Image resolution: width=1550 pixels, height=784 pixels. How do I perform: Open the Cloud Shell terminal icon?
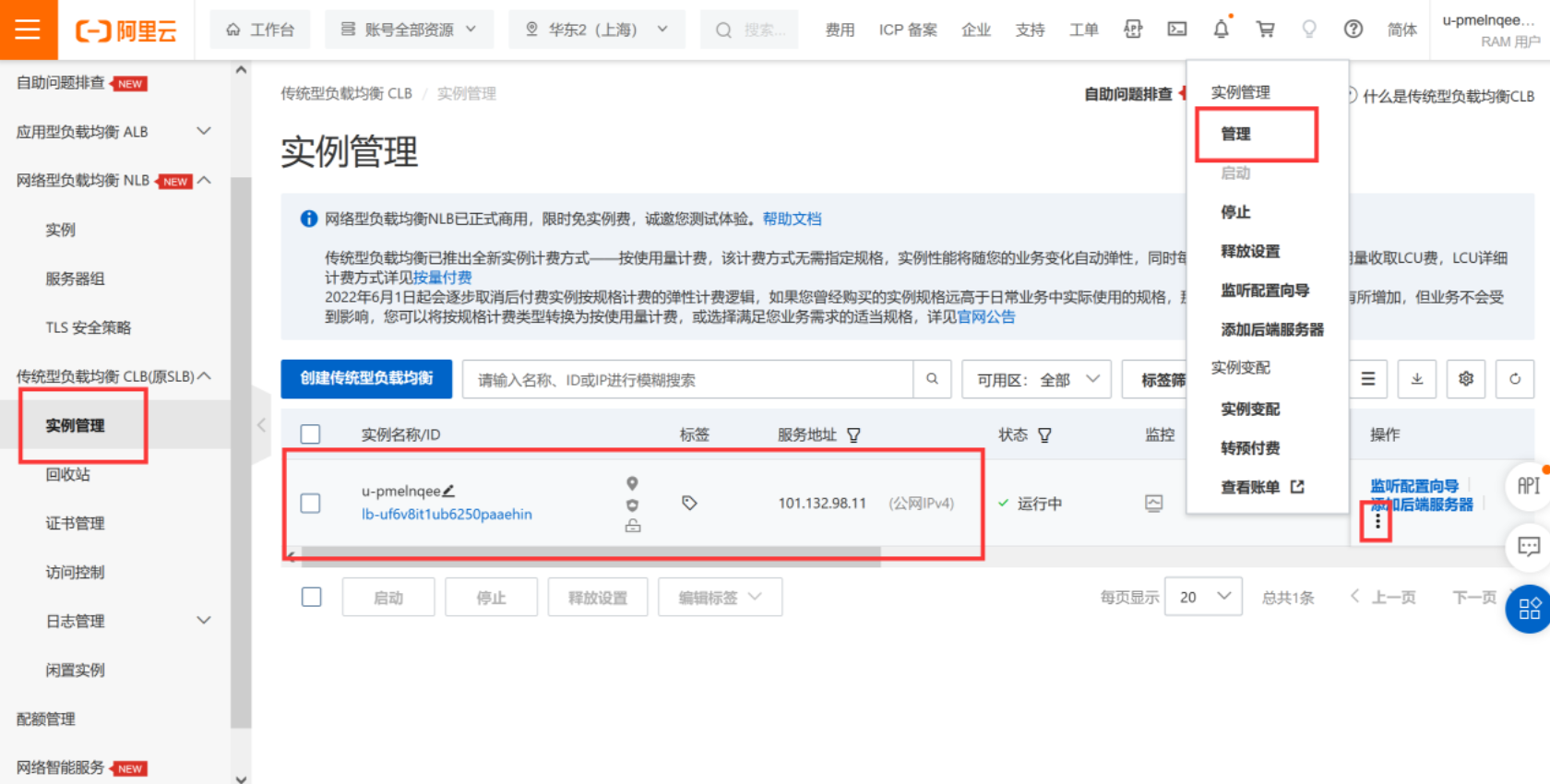(1177, 30)
